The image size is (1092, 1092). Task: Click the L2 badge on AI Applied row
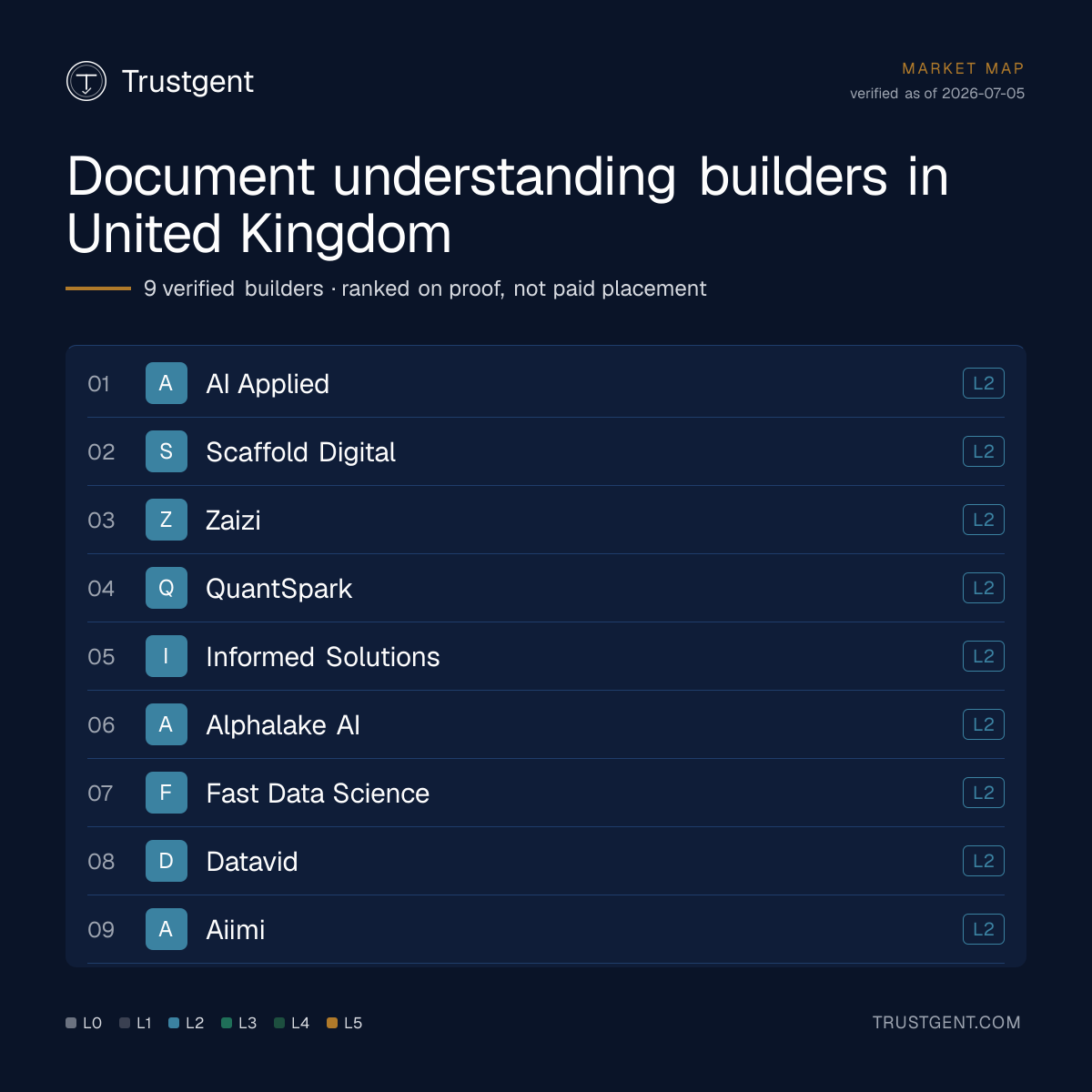pos(984,383)
